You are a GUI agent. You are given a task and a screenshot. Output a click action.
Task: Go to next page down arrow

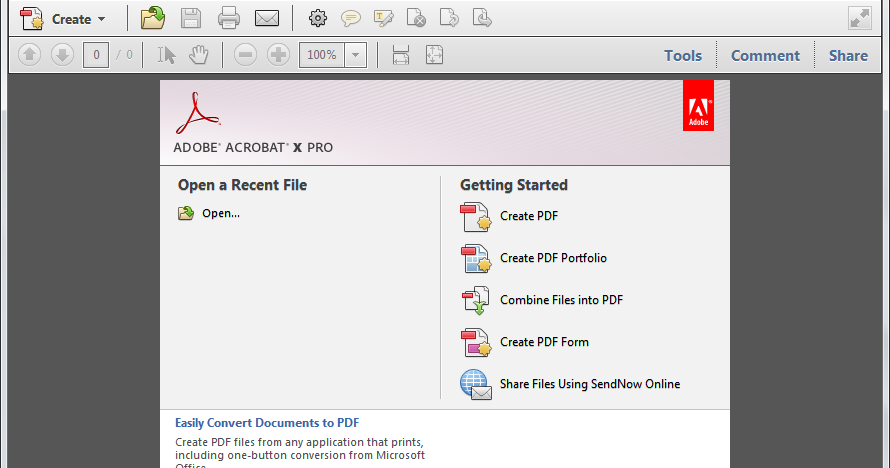click(62, 55)
